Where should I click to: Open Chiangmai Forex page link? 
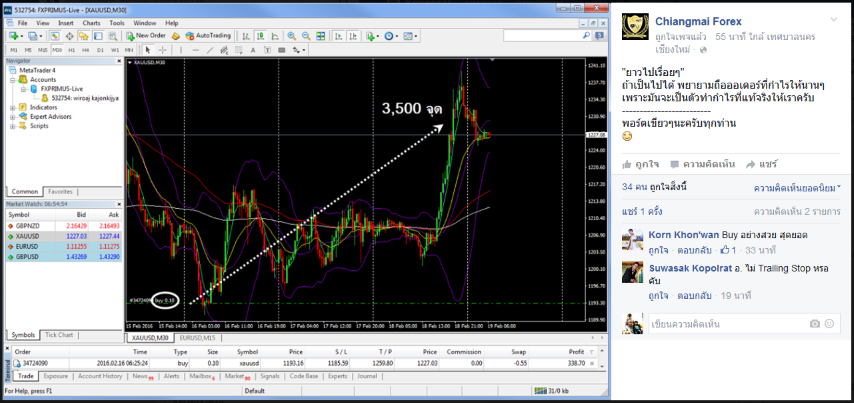click(698, 21)
